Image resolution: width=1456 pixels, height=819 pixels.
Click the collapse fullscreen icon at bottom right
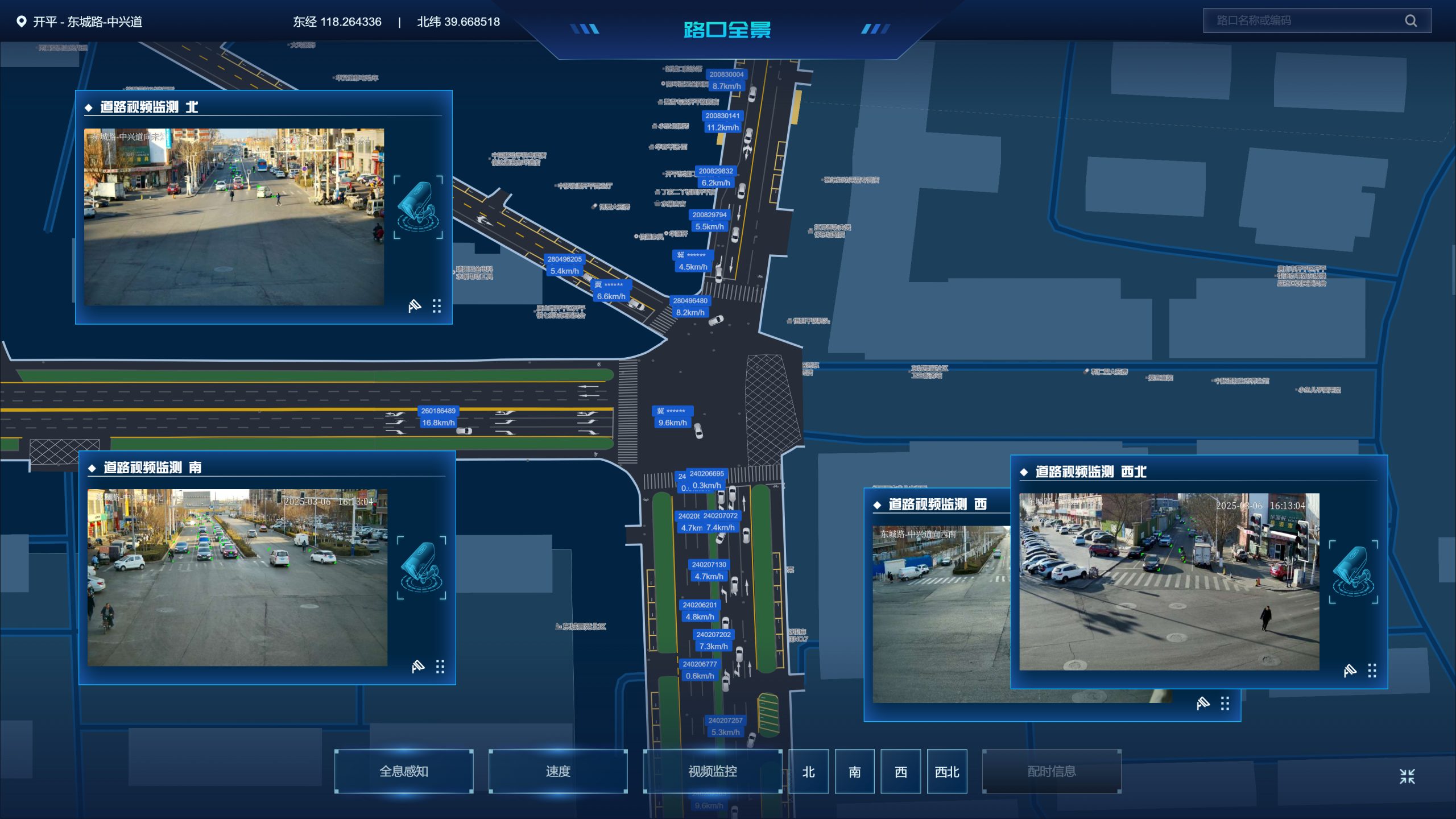click(x=1407, y=776)
